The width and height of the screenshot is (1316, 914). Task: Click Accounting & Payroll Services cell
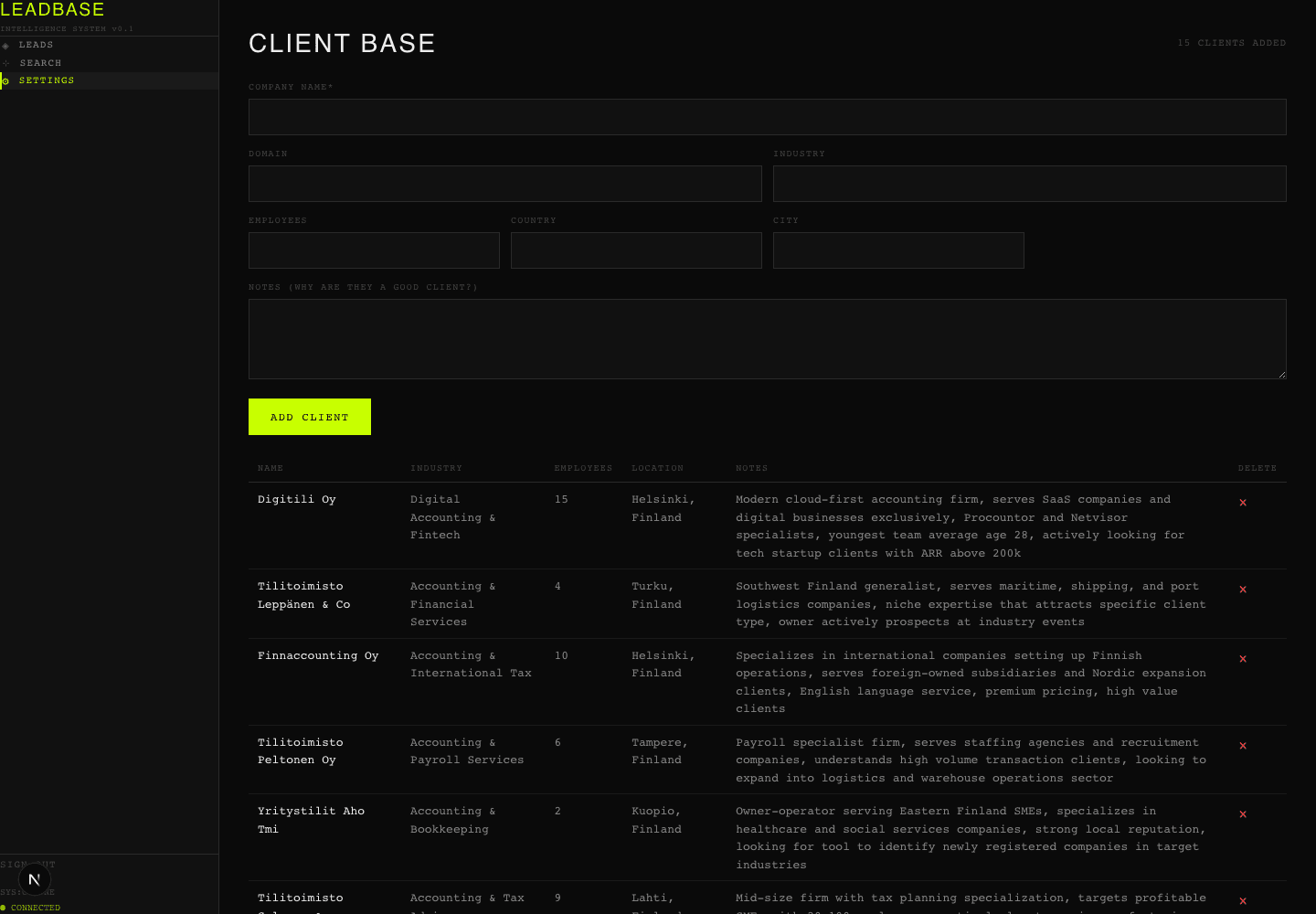tap(467, 751)
